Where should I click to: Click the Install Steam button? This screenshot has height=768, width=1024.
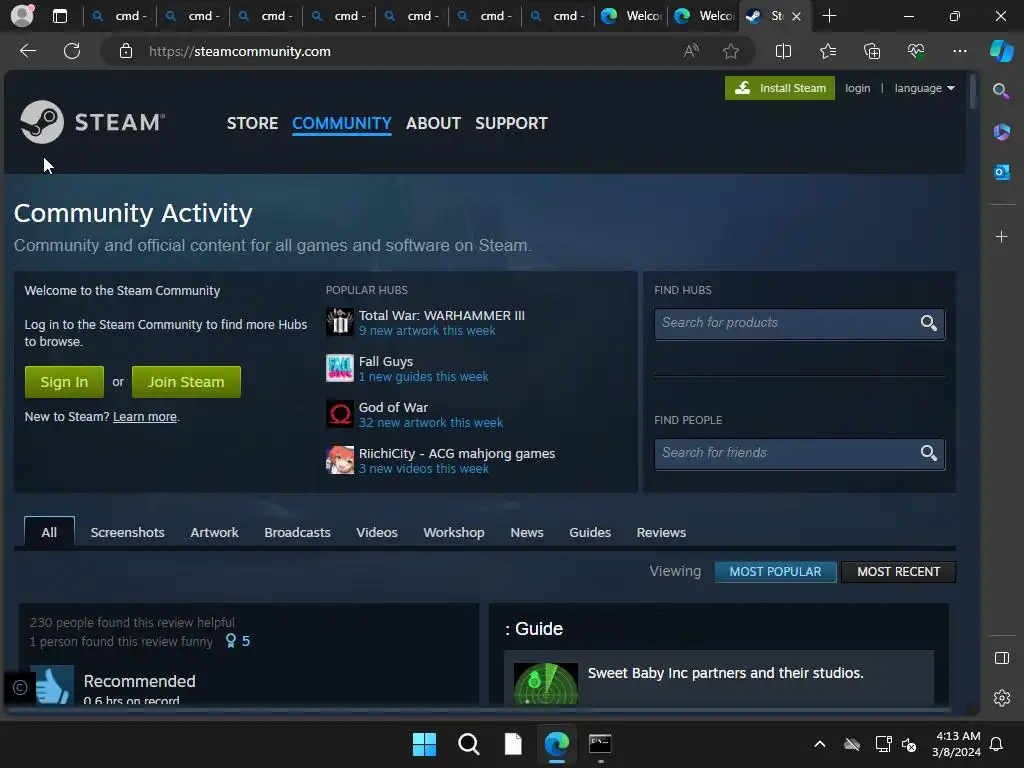click(780, 88)
